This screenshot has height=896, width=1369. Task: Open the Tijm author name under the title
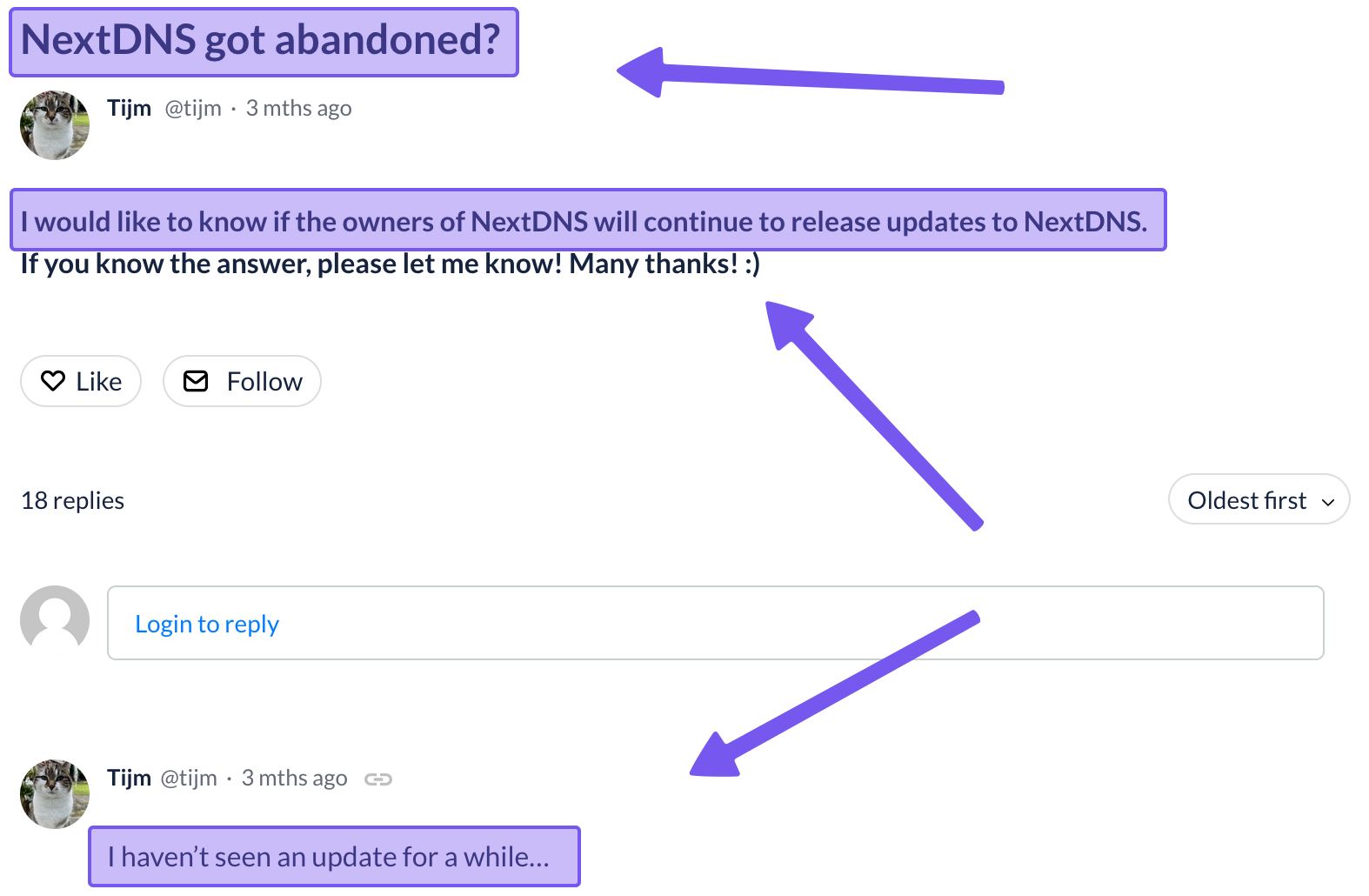click(130, 108)
